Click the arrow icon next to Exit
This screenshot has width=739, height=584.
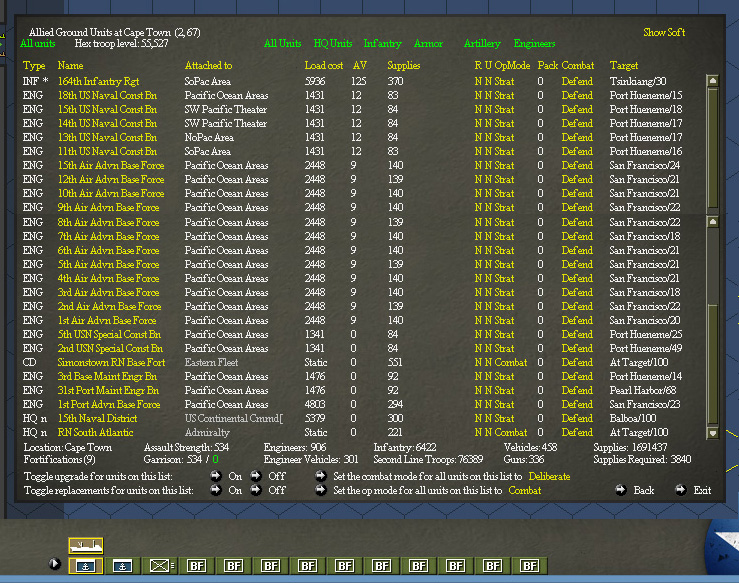pos(681,490)
